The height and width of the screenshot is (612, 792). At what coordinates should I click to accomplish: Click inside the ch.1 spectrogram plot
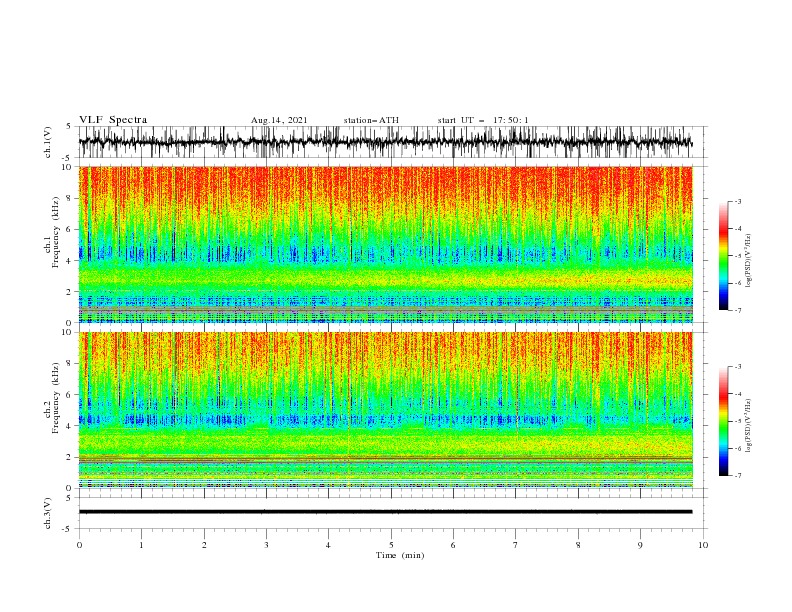385,244
